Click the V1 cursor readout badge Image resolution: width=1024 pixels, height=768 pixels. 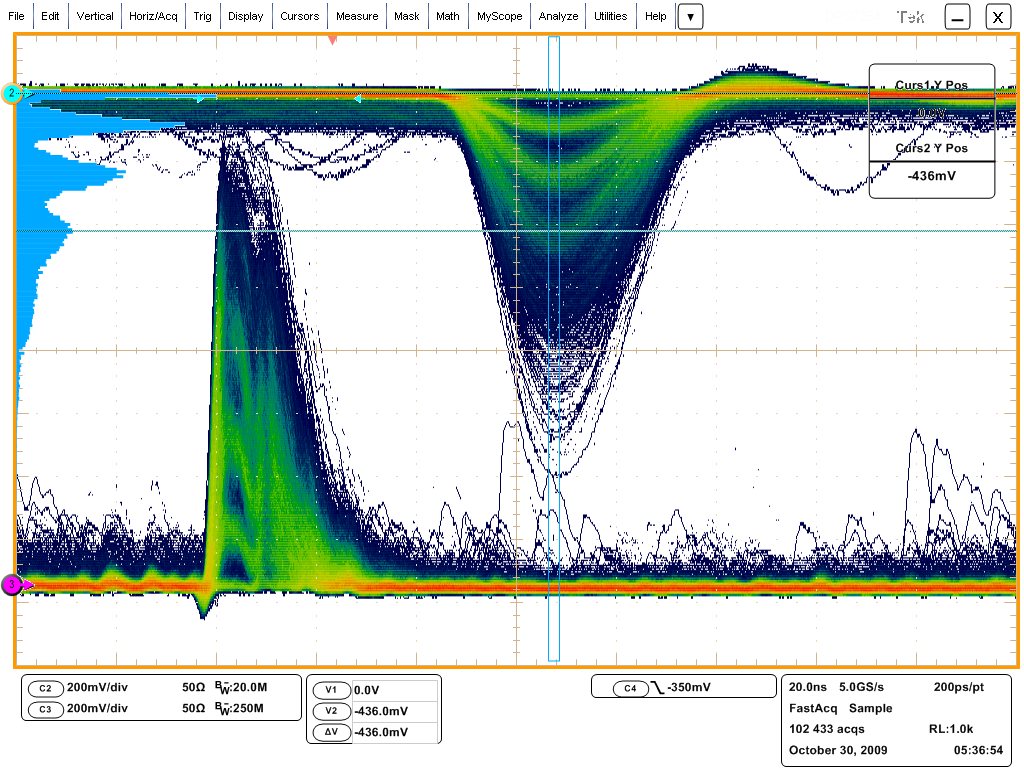(x=332, y=690)
